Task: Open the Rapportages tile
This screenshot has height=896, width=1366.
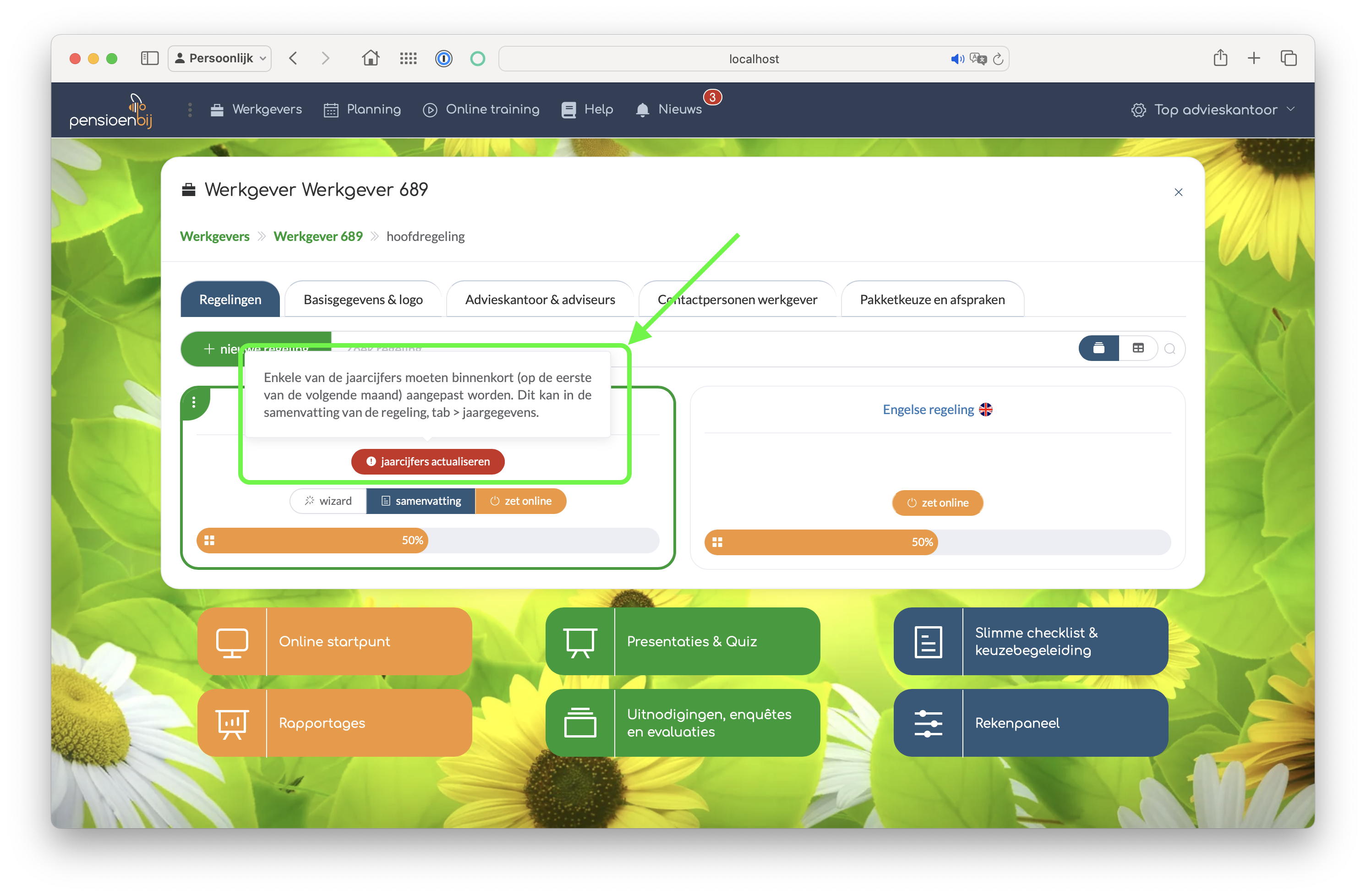Action: coord(334,723)
